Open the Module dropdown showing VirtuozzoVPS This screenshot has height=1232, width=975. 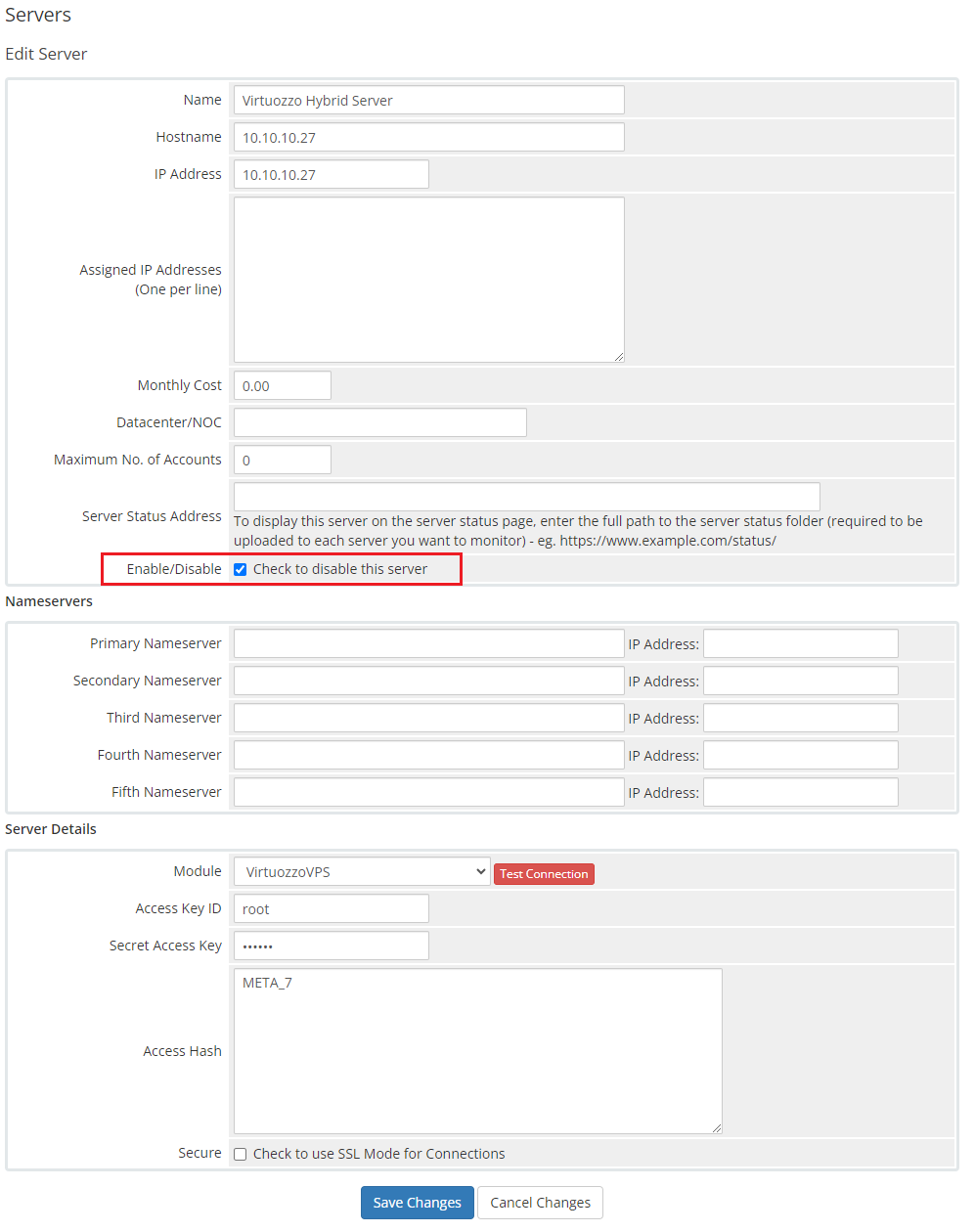tap(362, 871)
